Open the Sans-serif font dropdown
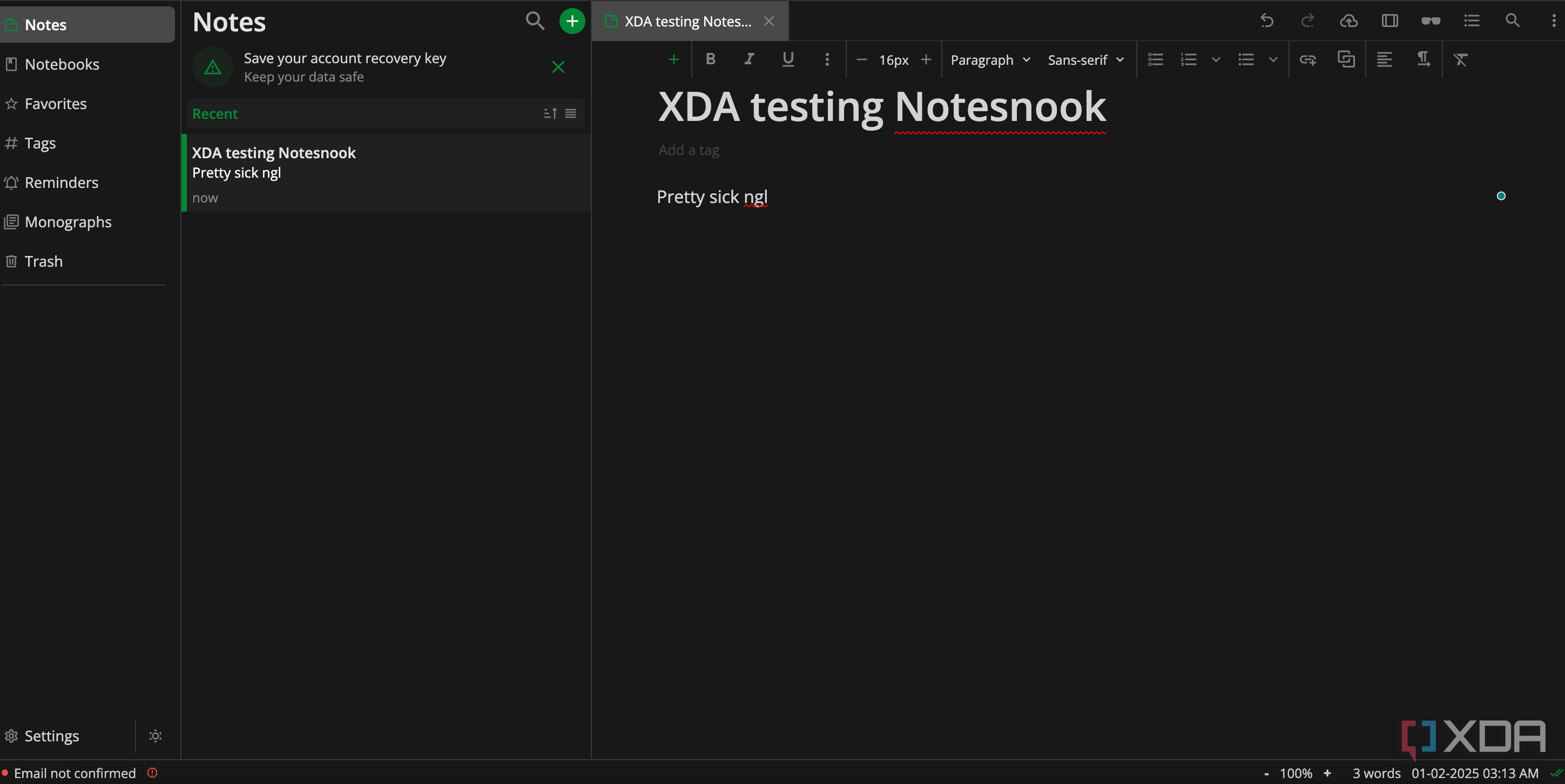 click(x=1085, y=59)
